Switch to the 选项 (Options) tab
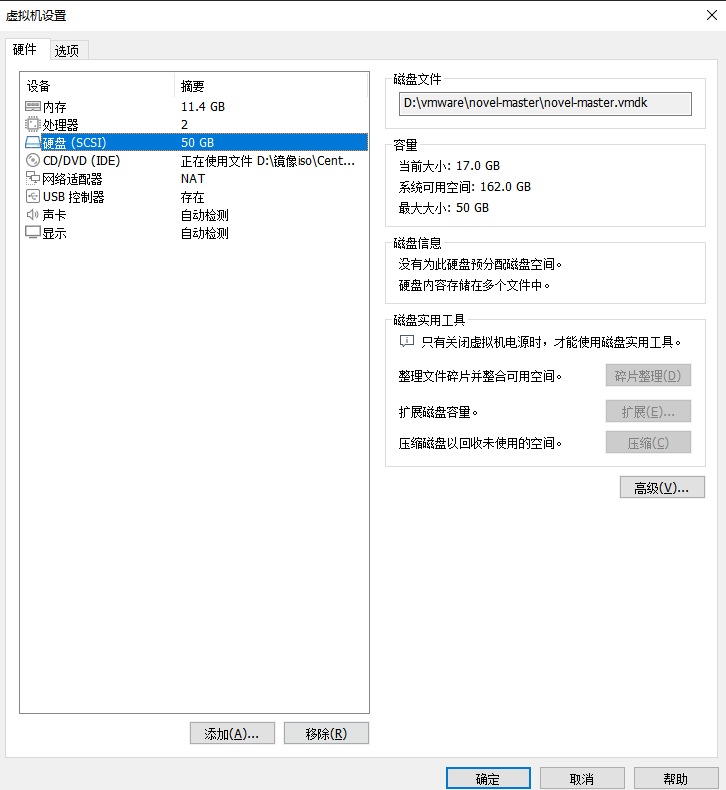Viewport: 726px width, 790px height. tap(67, 50)
